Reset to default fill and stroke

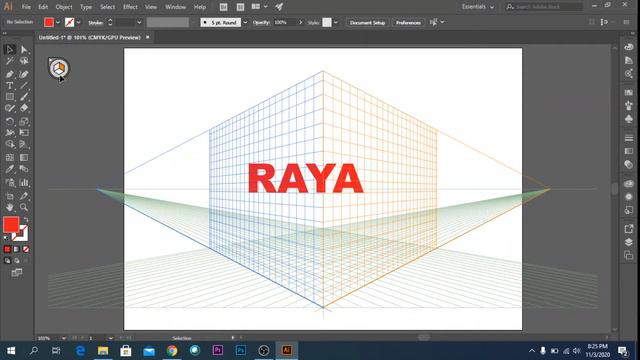(x=6, y=238)
